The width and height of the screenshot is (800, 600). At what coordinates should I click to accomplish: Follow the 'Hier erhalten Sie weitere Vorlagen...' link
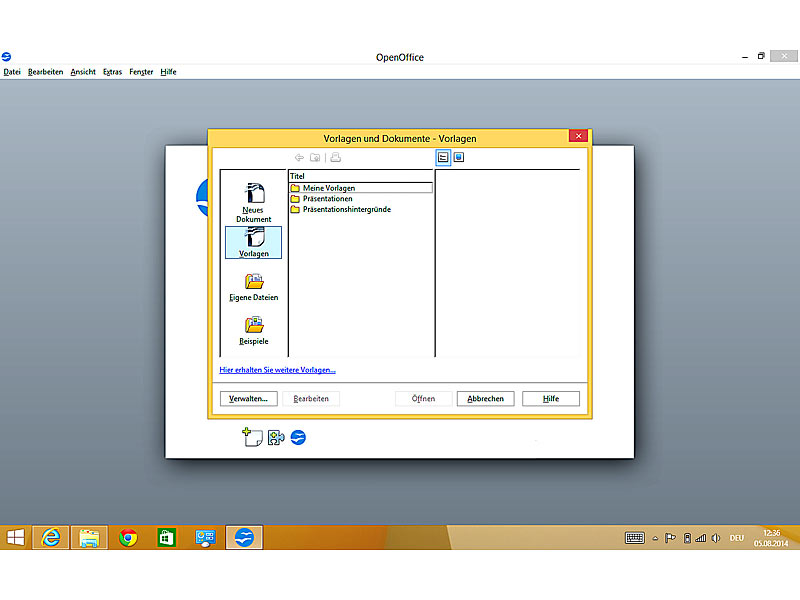(278, 370)
